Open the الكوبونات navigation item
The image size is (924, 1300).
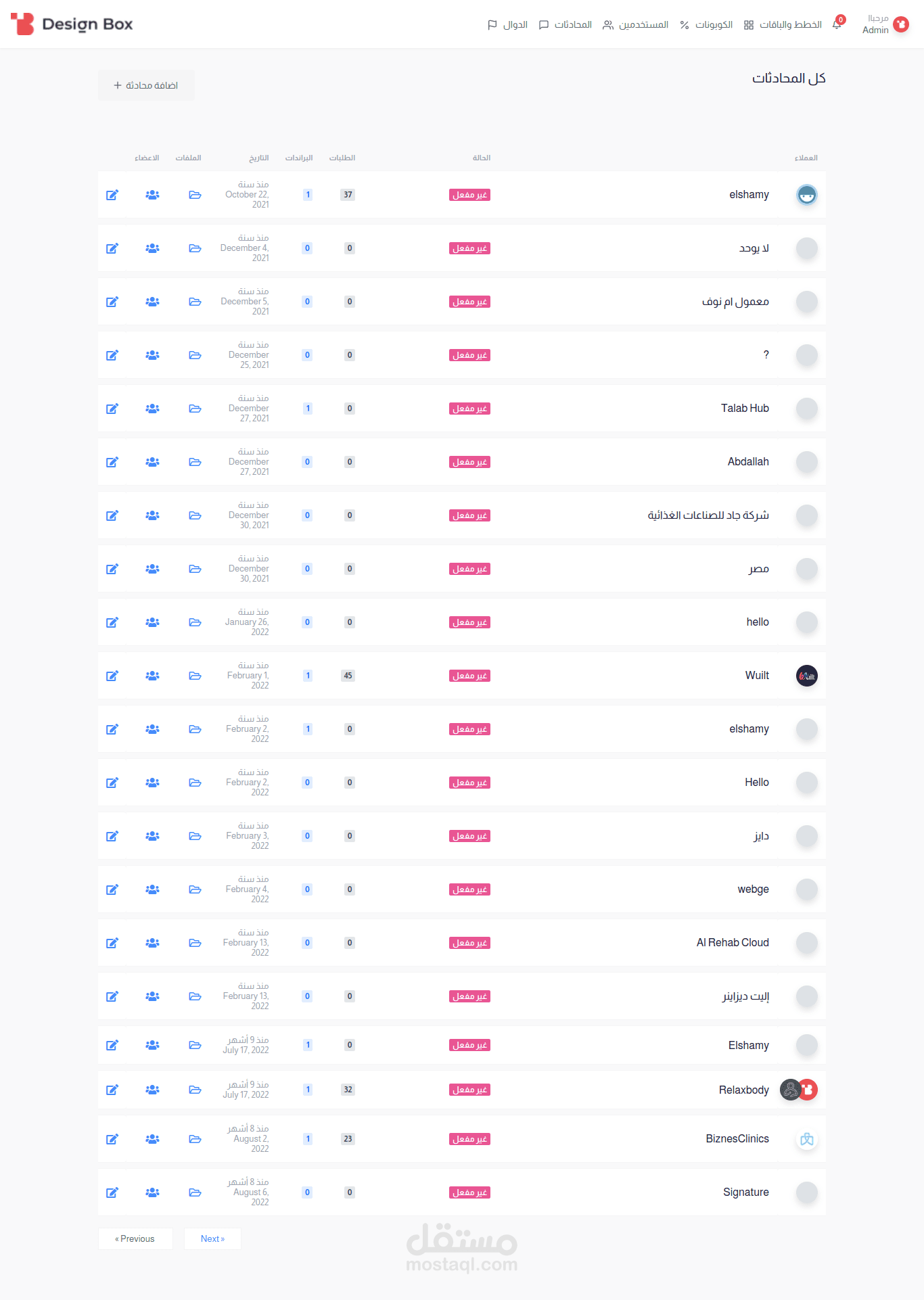pos(706,25)
